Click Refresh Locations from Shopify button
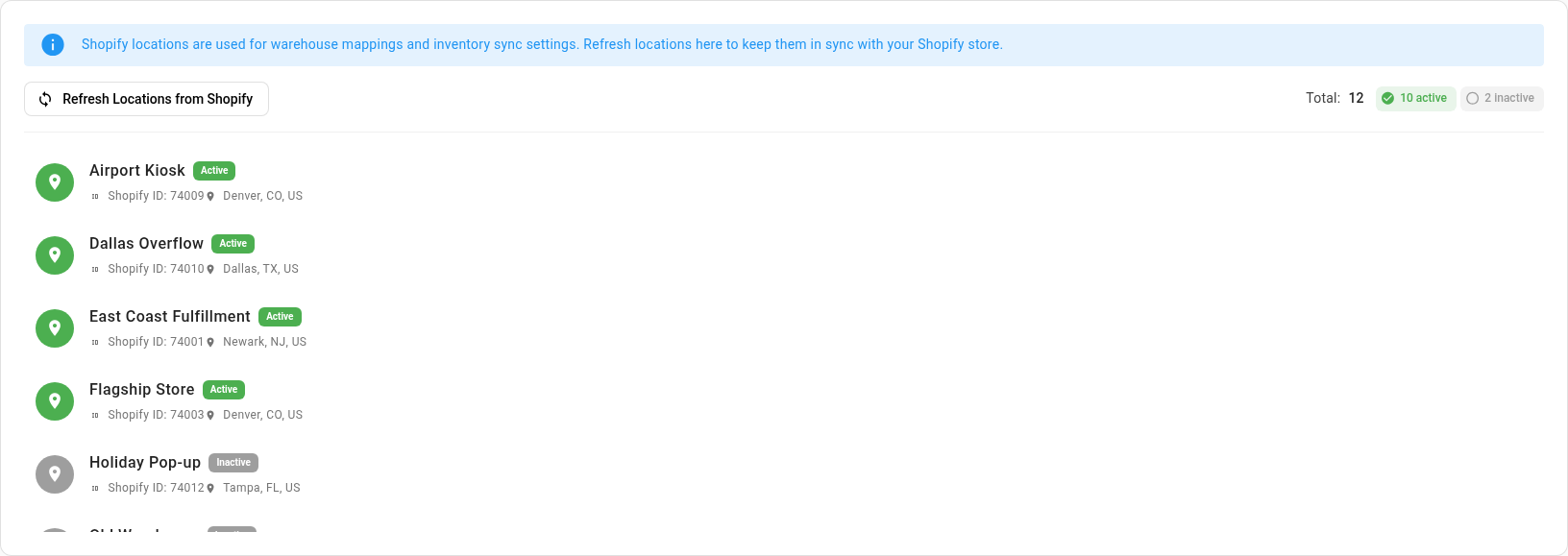Screen dimensions: 1568x556 coord(146,99)
